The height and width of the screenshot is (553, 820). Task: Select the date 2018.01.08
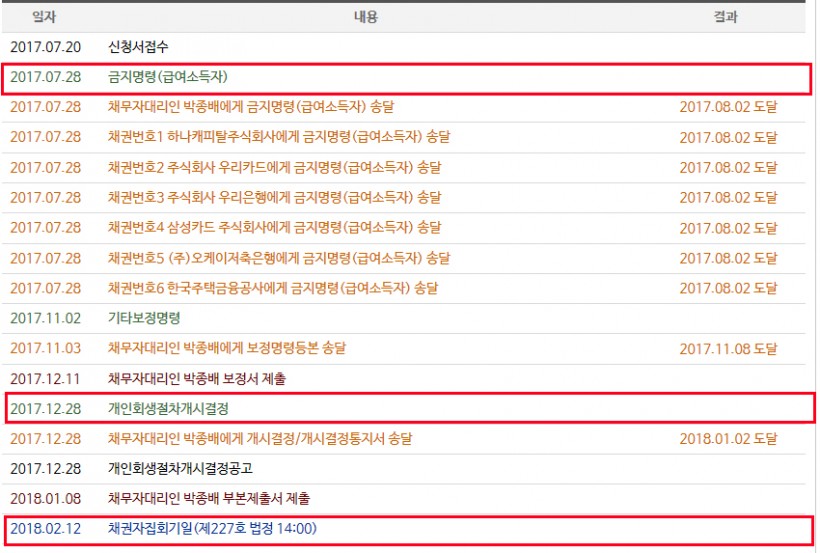pos(45,498)
